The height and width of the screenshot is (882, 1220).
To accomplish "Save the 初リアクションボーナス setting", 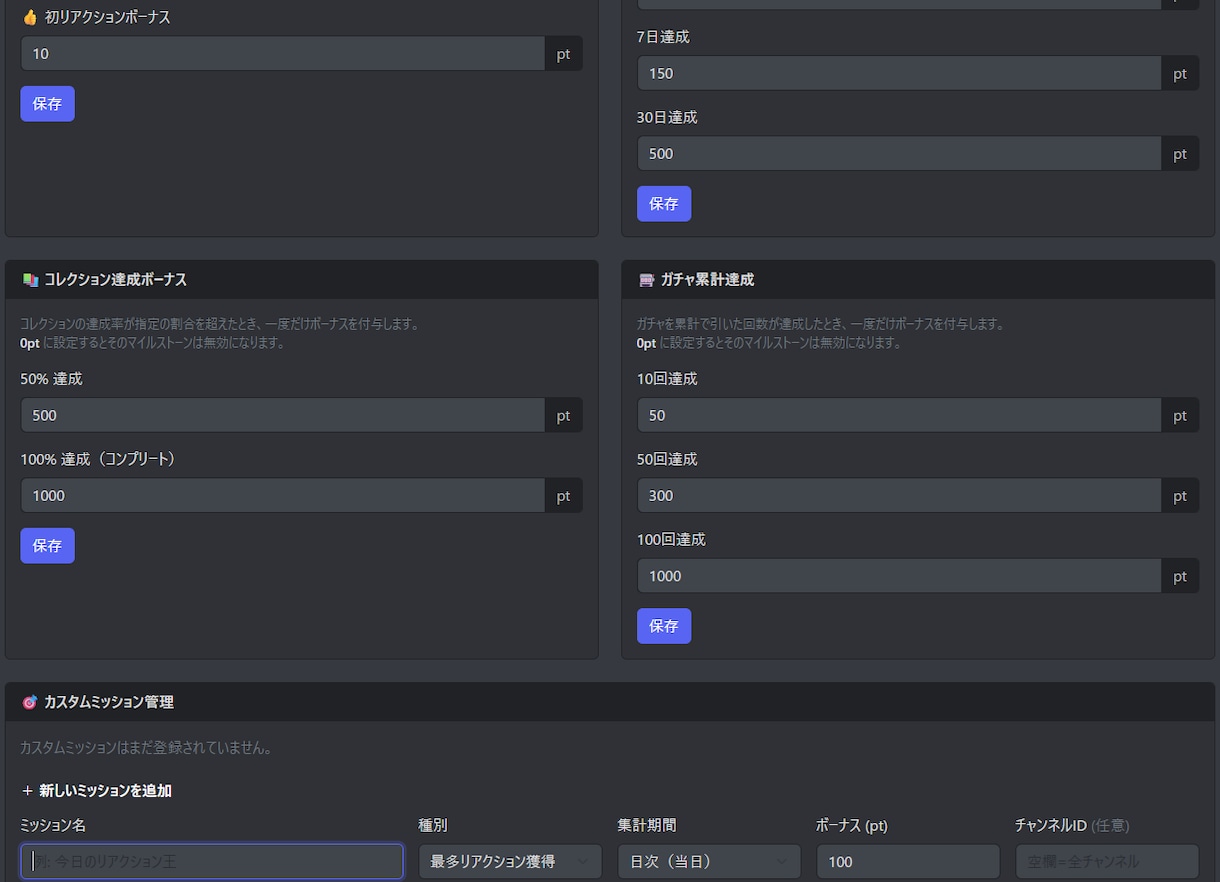I will (47, 104).
